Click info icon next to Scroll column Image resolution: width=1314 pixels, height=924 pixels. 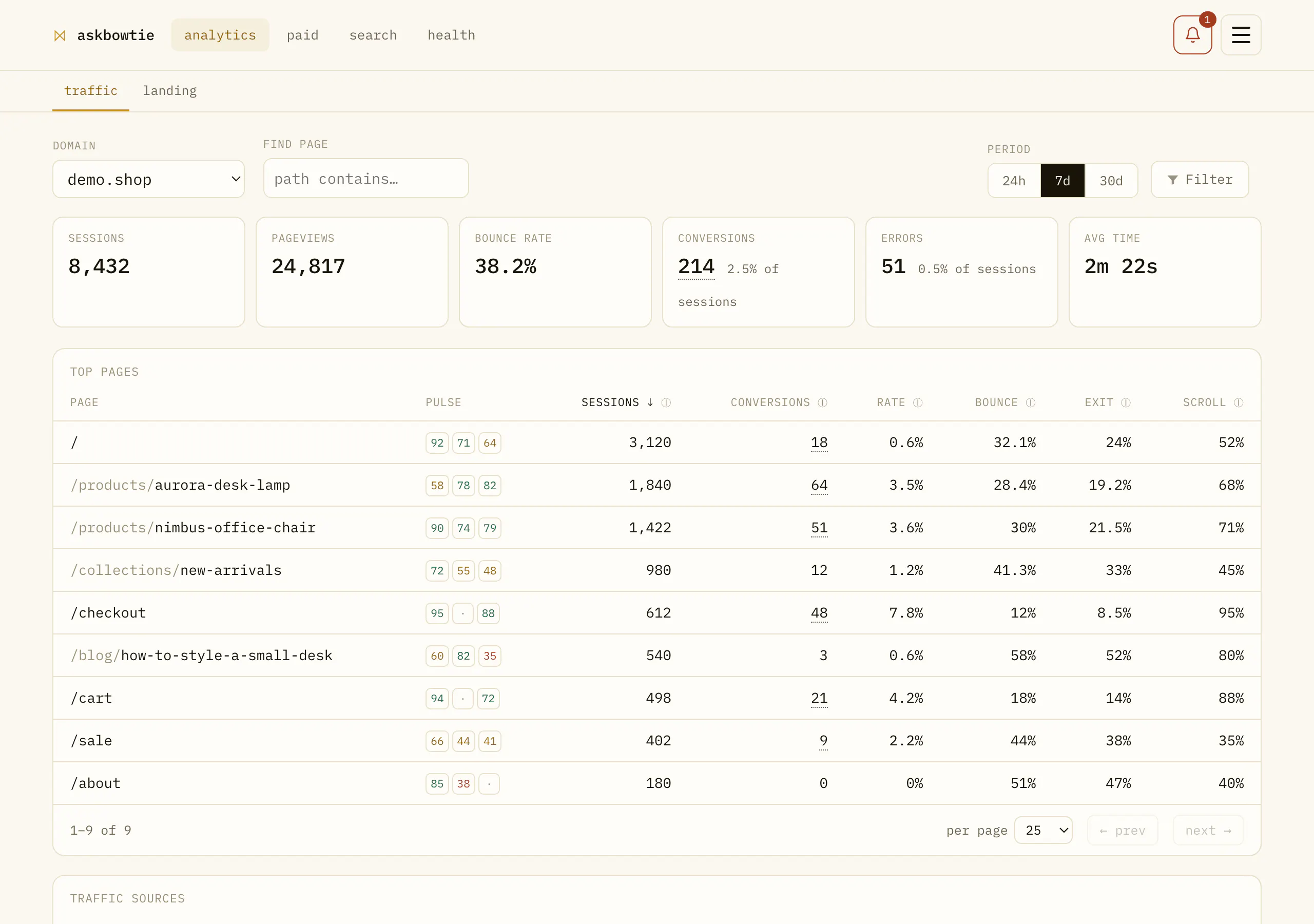point(1238,402)
